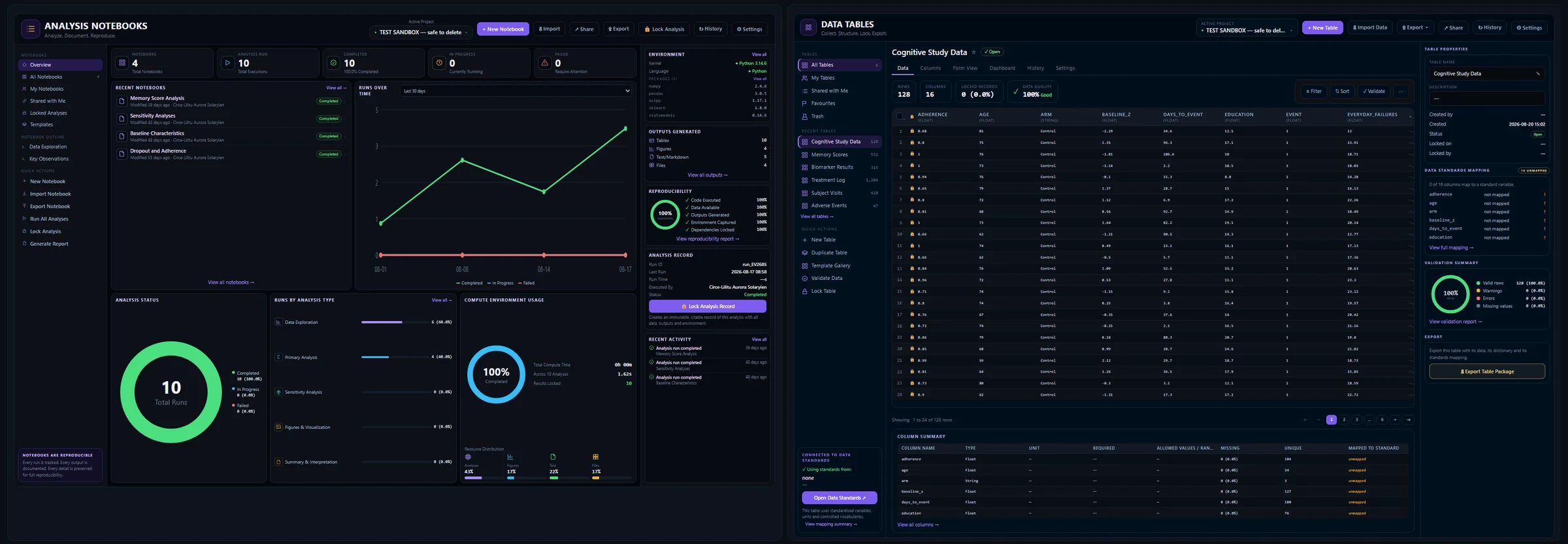Click Open Data Standards button

tap(840, 498)
